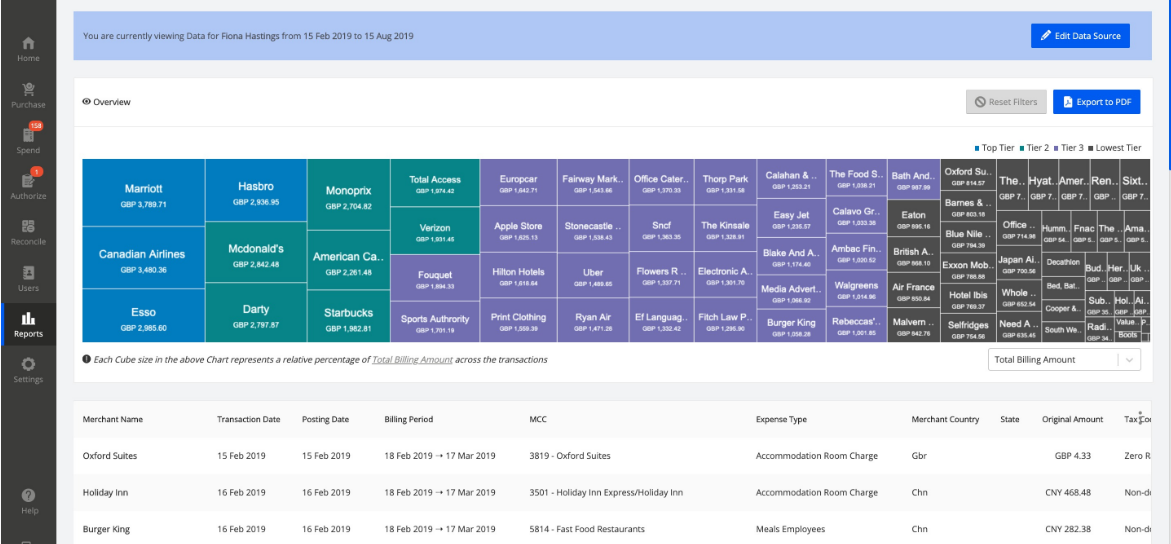Click the Tier 2 legend swatch
The width and height of the screenshot is (1171, 544).
(x=1021, y=148)
